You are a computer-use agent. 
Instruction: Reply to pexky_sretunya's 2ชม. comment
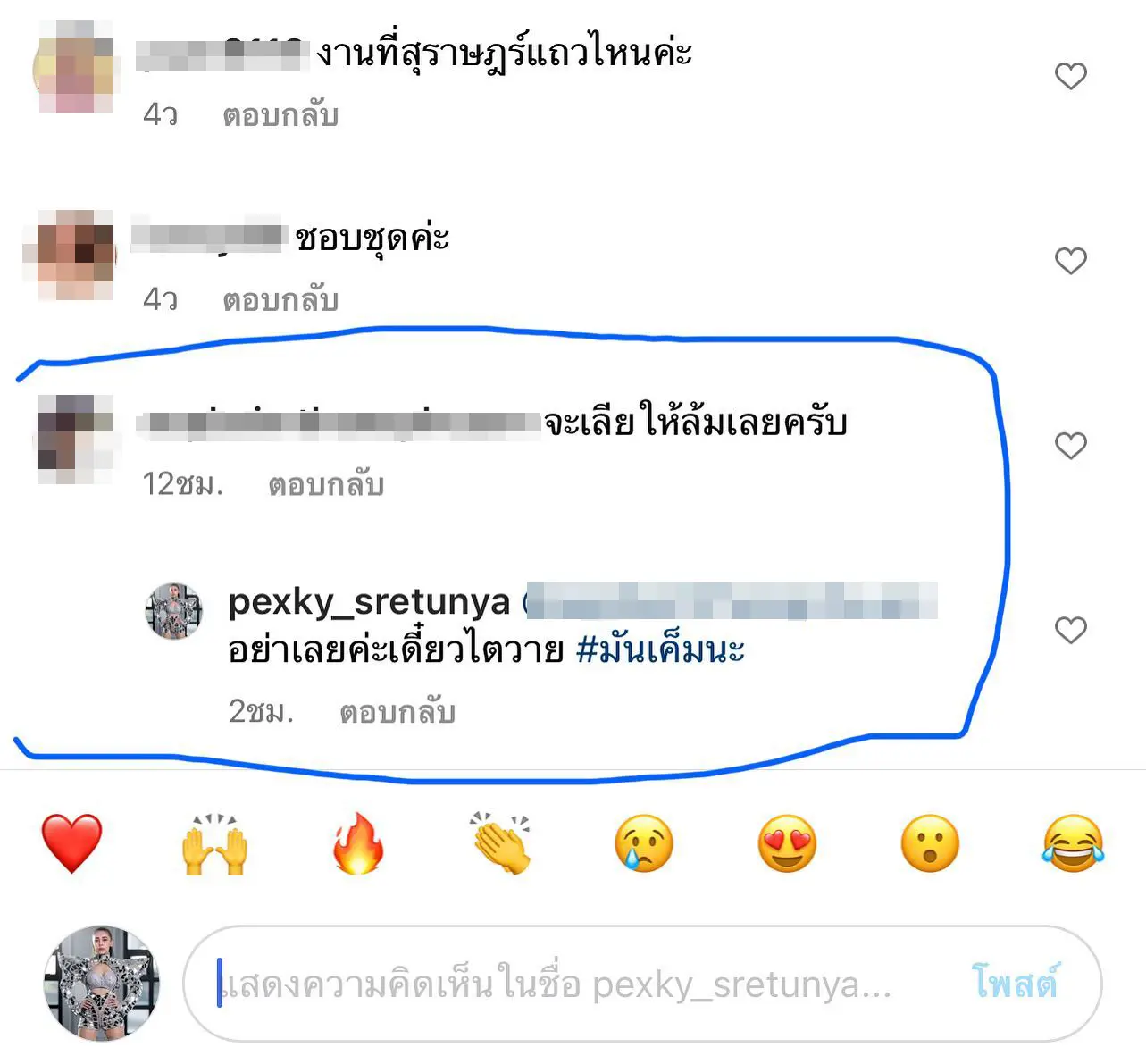pyautogui.click(x=397, y=711)
